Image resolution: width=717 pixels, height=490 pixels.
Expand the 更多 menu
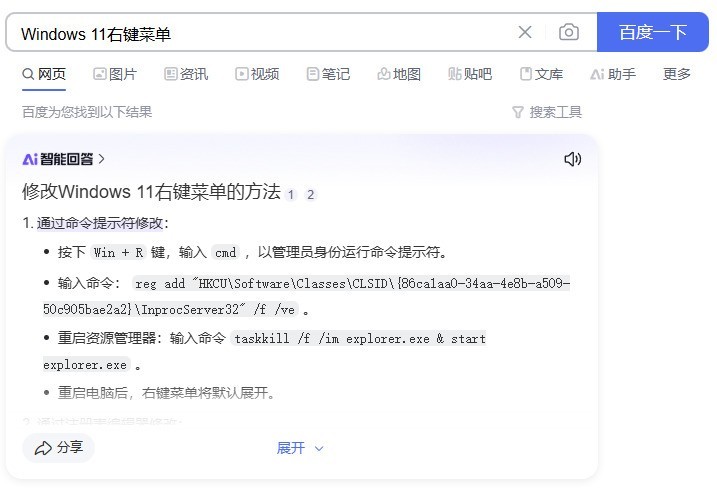coord(677,74)
